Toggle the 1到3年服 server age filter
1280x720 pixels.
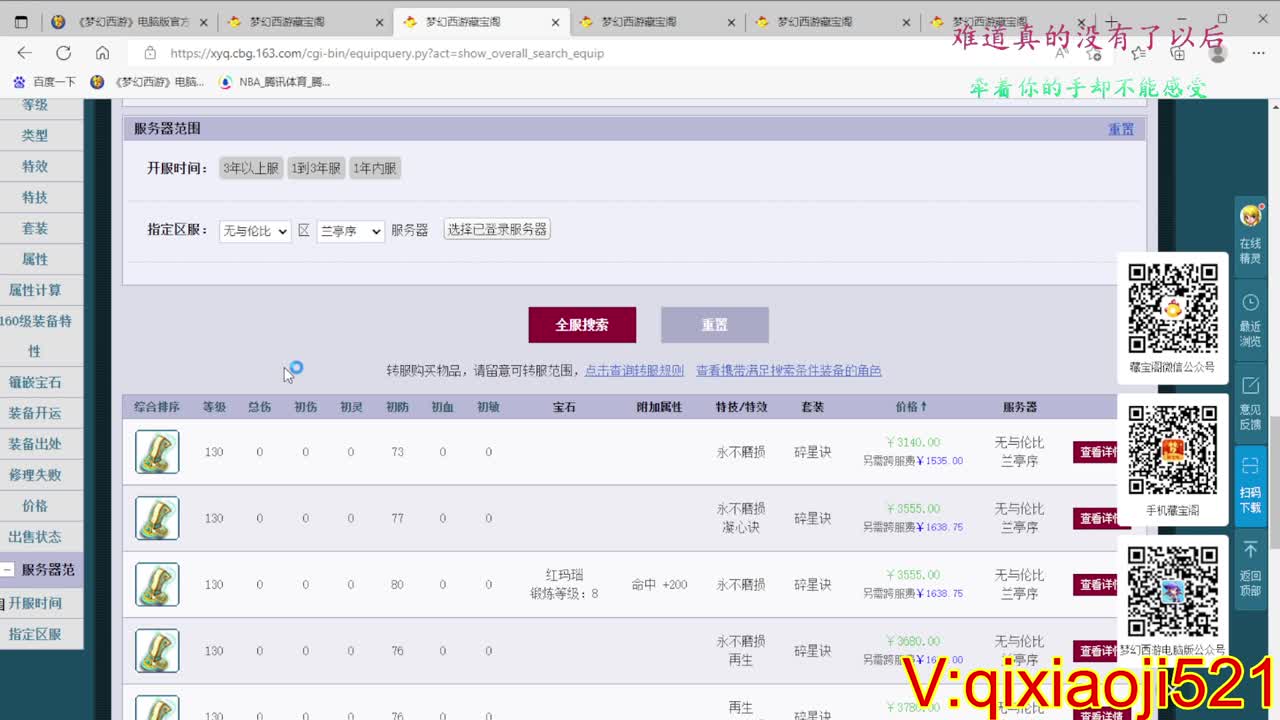click(x=316, y=168)
